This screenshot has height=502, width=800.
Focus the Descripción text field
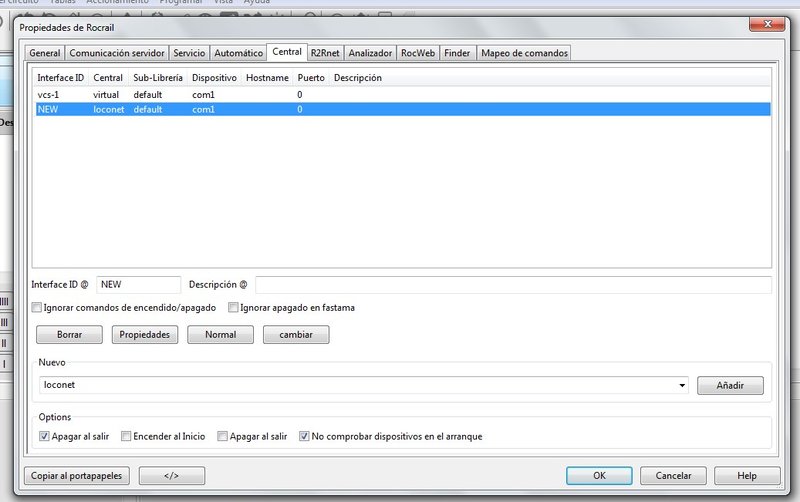click(x=513, y=285)
